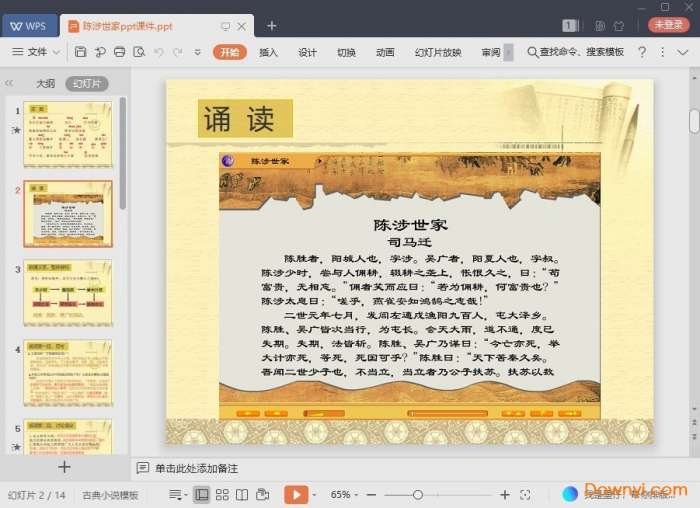Start slideshow with orange play button

[295, 494]
